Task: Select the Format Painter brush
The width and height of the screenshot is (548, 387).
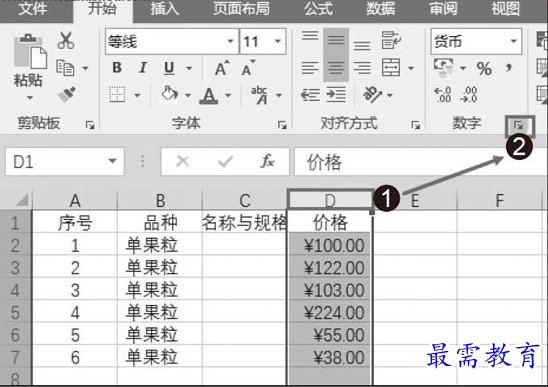Action: [66, 94]
